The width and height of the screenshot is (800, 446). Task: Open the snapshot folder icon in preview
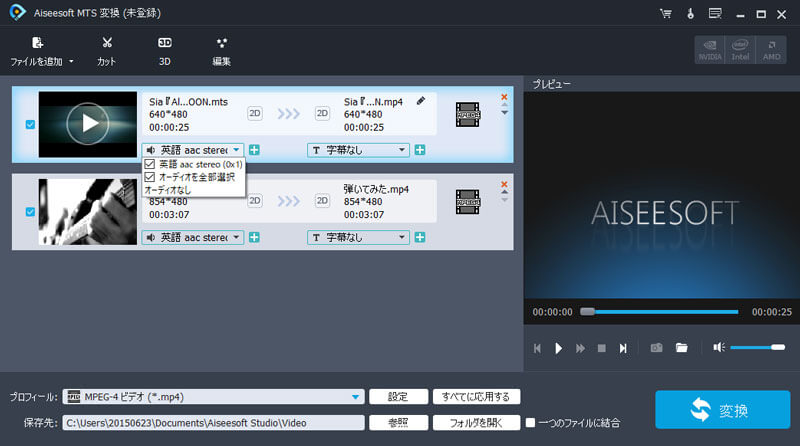click(x=681, y=348)
